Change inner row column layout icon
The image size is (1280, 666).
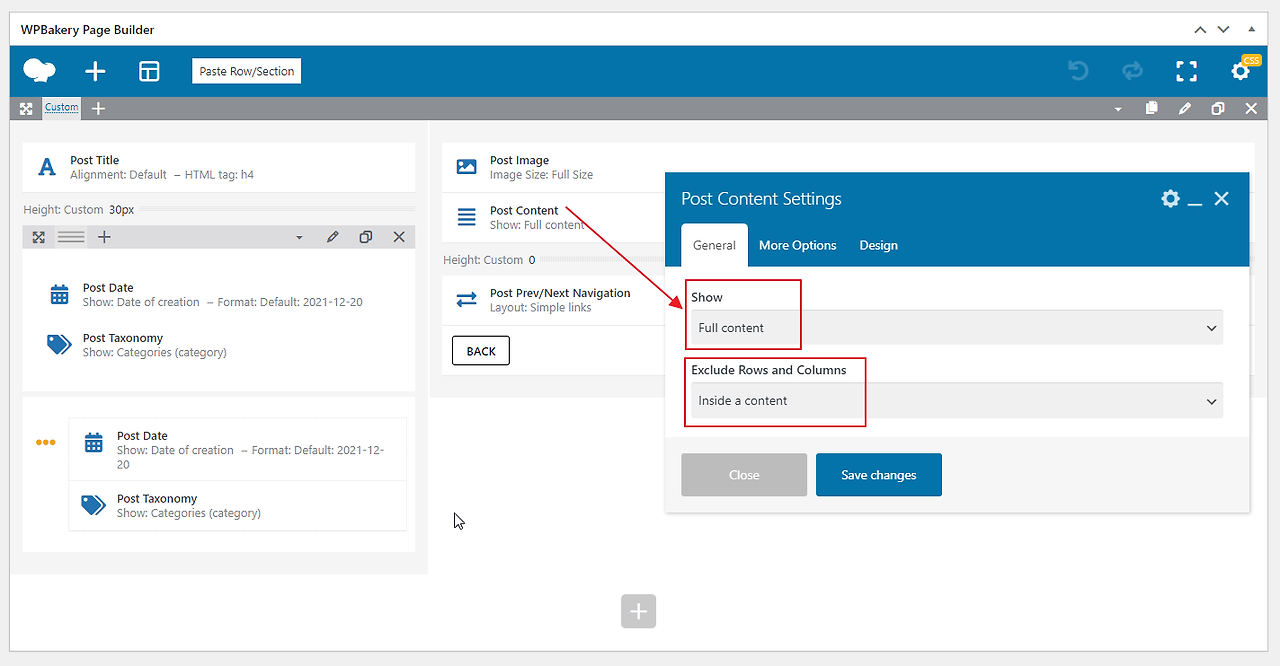[71, 237]
